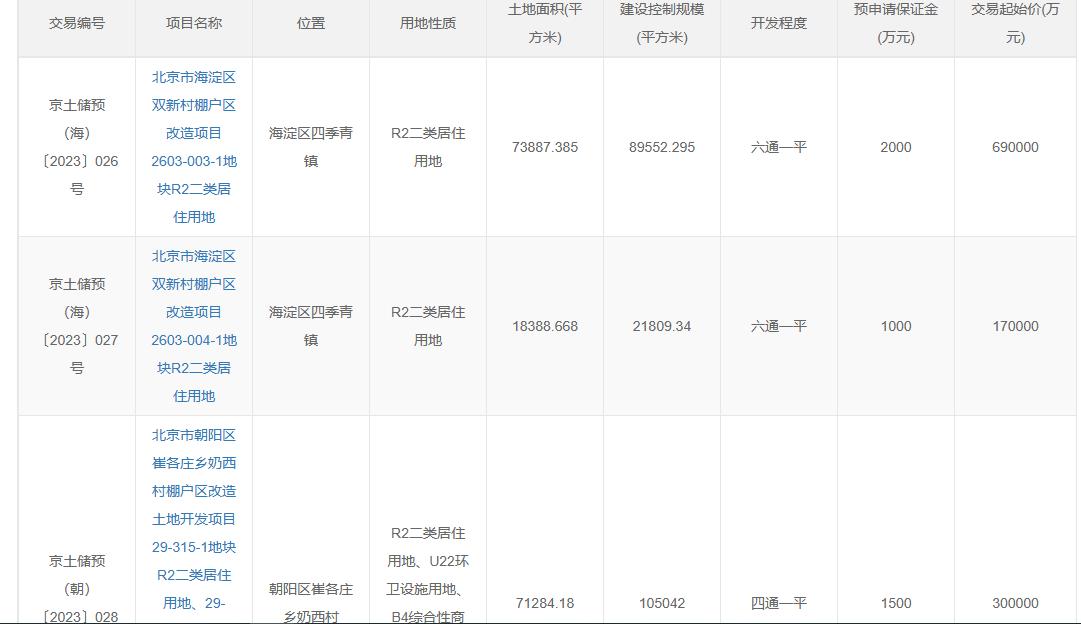Click the 位置 column header

click(310, 27)
